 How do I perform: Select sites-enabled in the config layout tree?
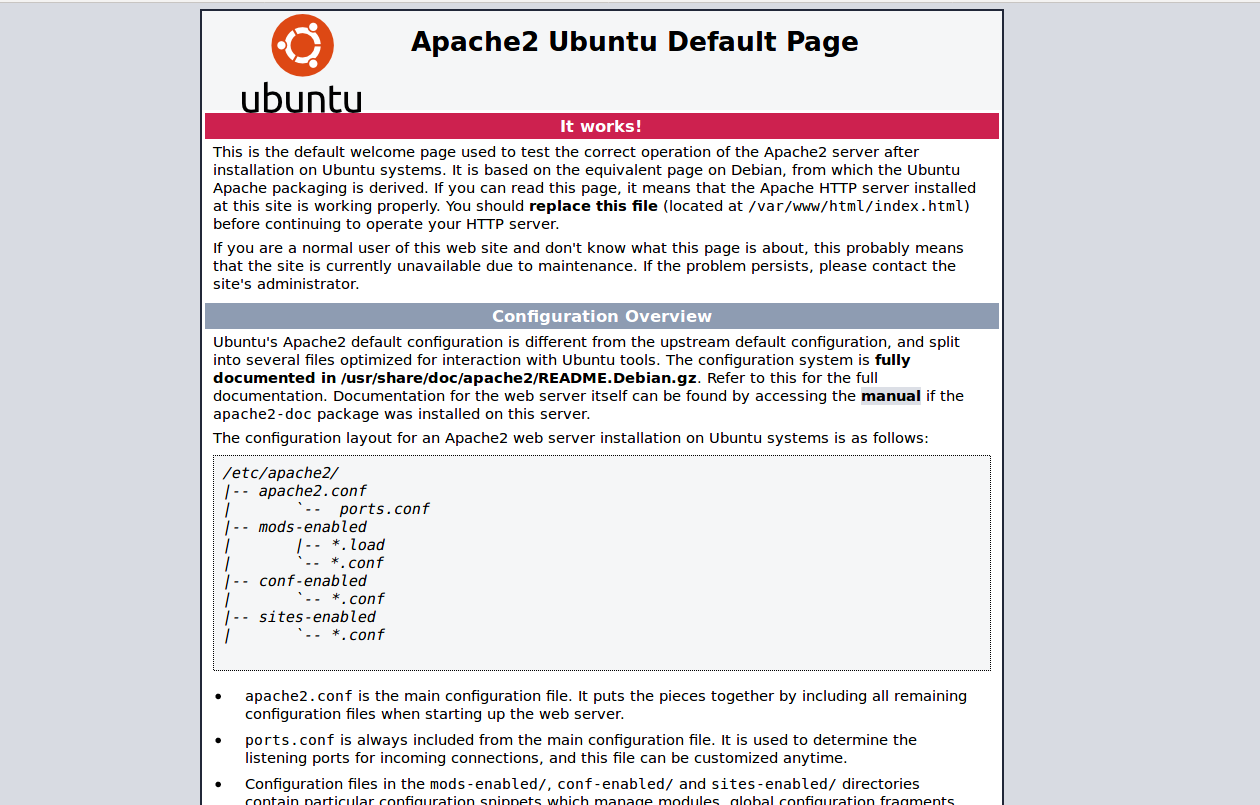point(317,617)
